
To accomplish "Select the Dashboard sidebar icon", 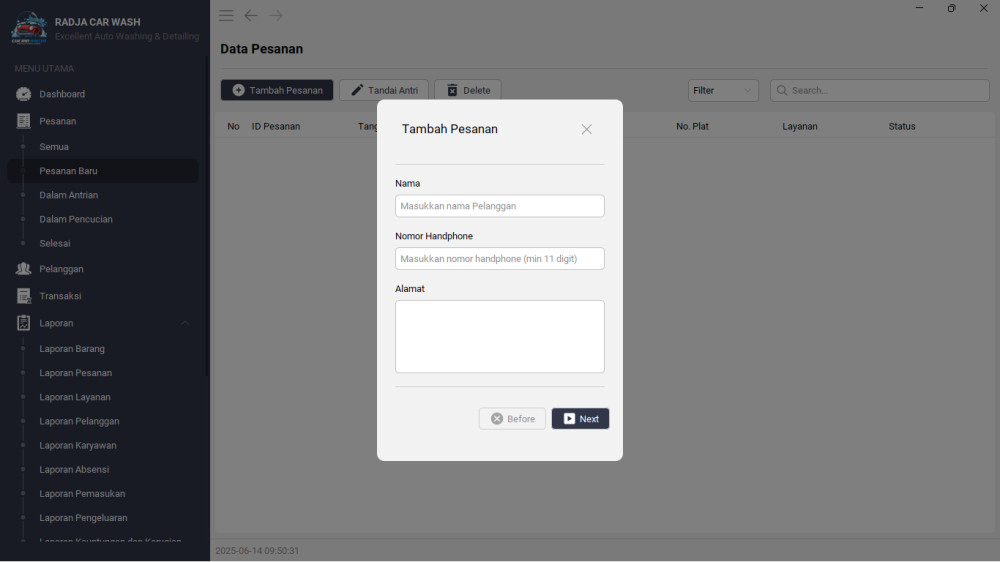I will (24, 94).
